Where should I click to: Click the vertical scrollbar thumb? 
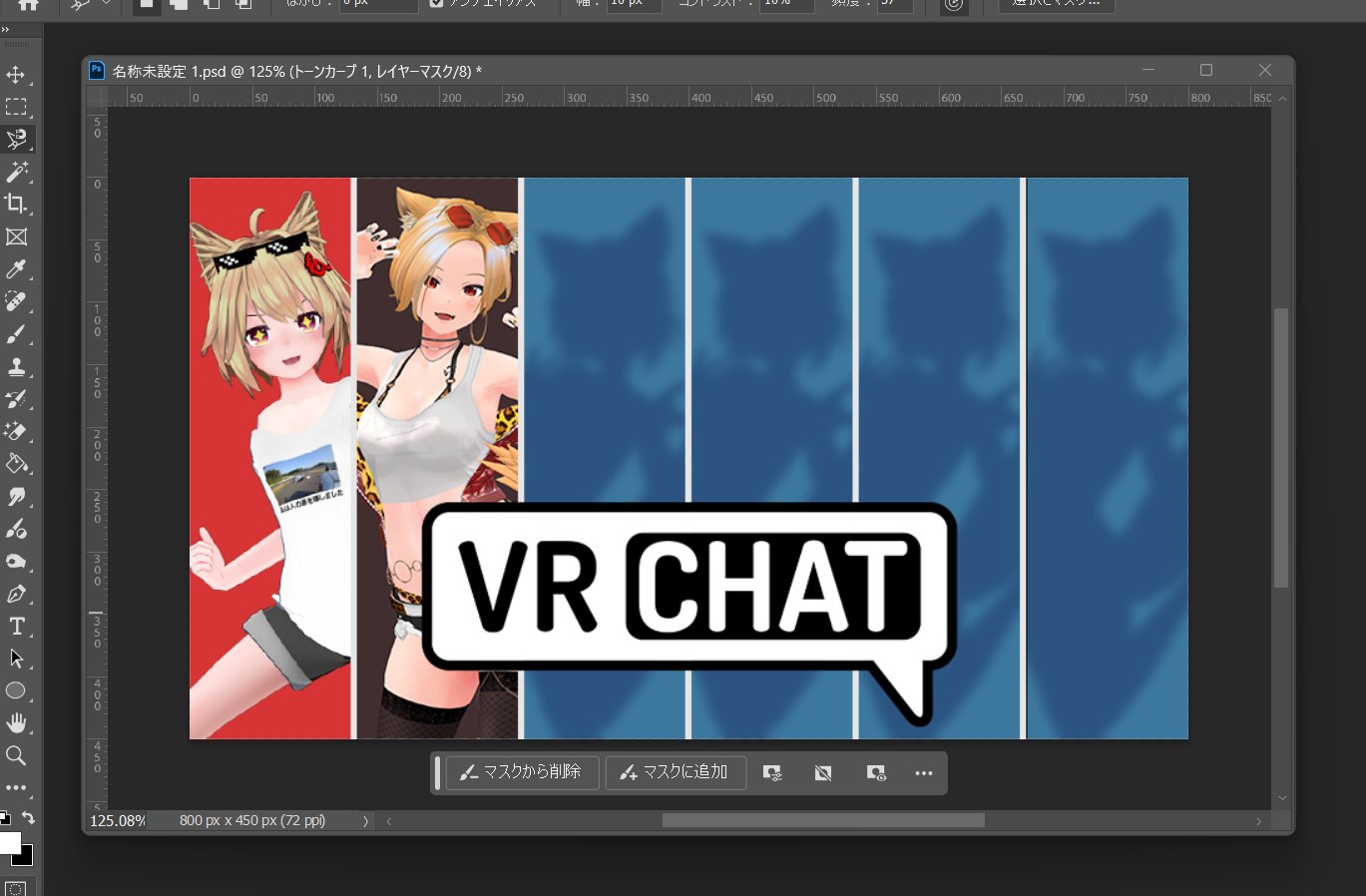click(x=1281, y=448)
